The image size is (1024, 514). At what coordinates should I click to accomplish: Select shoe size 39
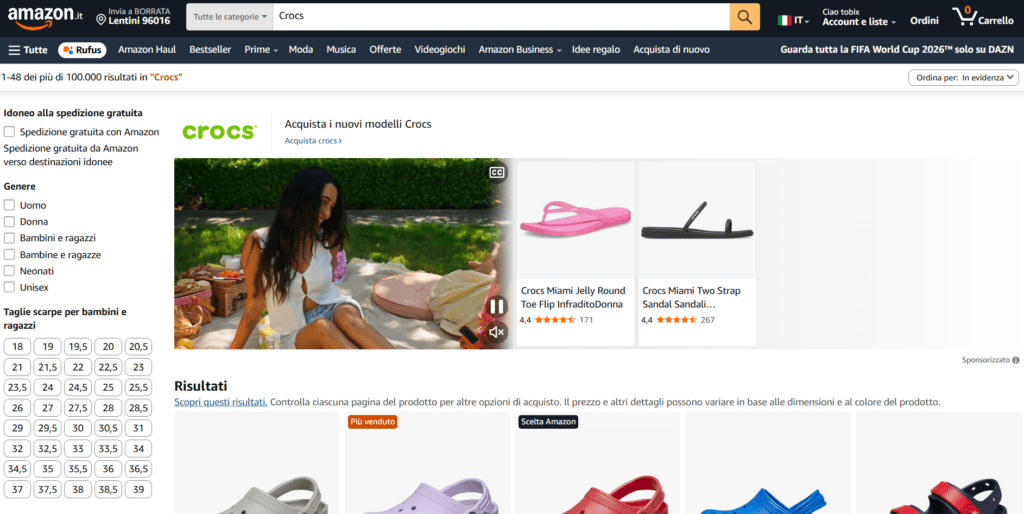(x=138, y=489)
